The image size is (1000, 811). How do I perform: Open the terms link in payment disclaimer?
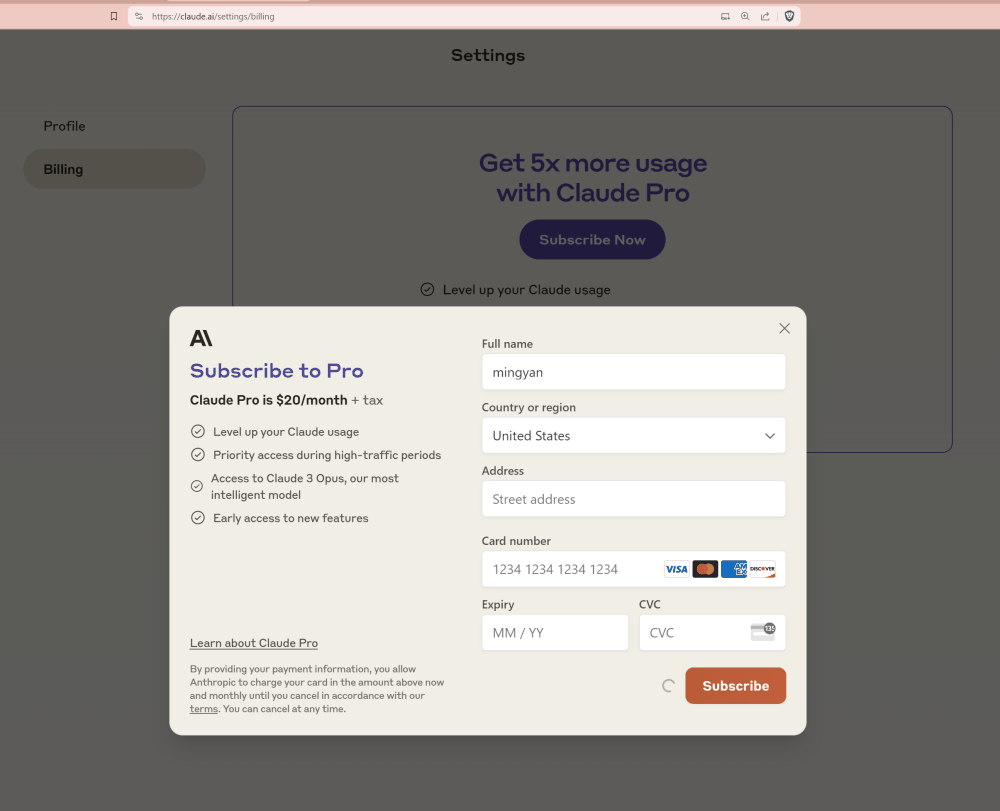click(x=203, y=709)
